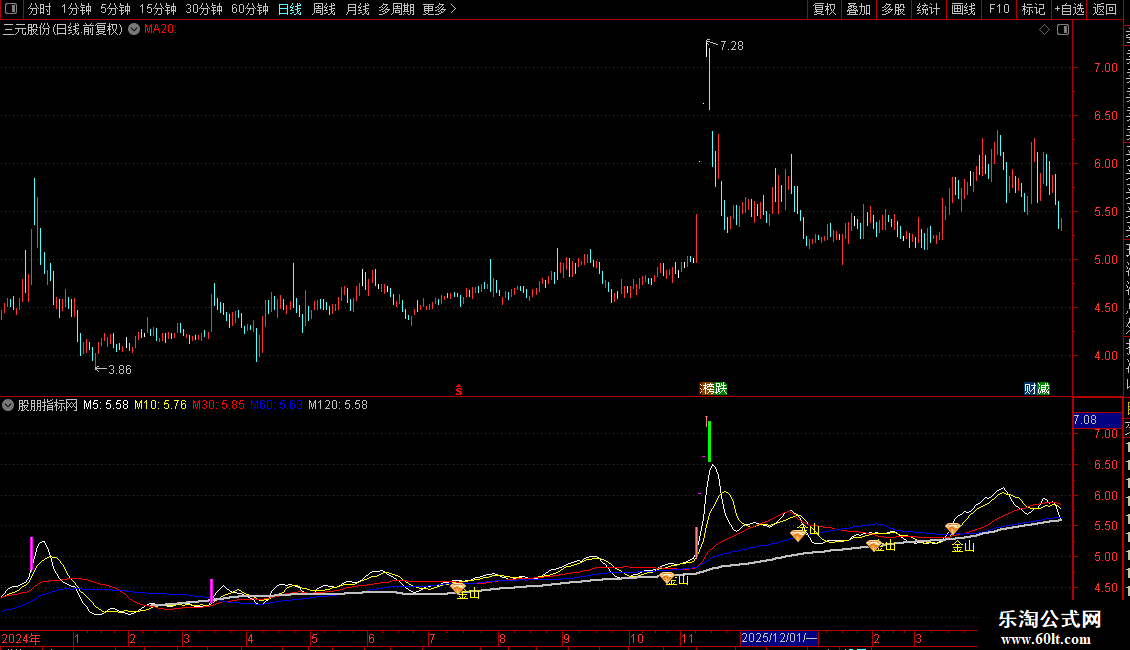Click the M5: 5.58 value
1130x650 pixels.
tap(106, 405)
